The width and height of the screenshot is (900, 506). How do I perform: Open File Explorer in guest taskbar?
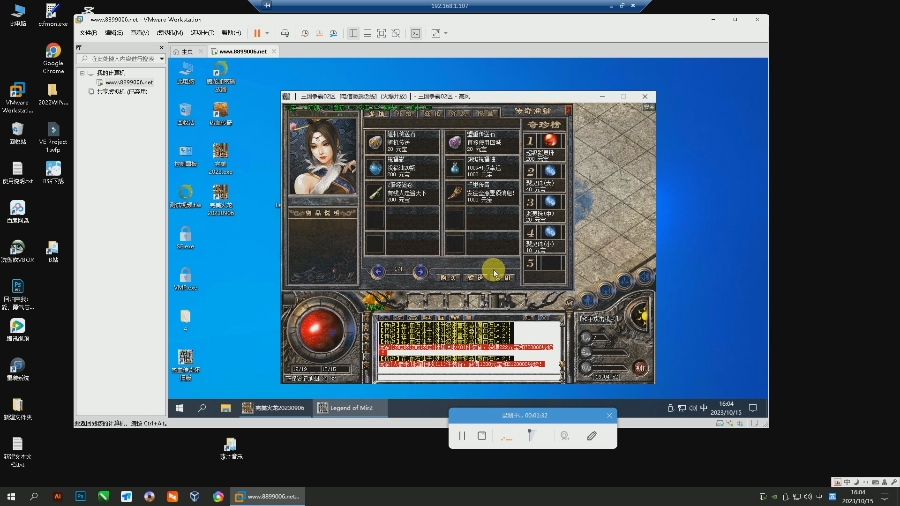226,408
